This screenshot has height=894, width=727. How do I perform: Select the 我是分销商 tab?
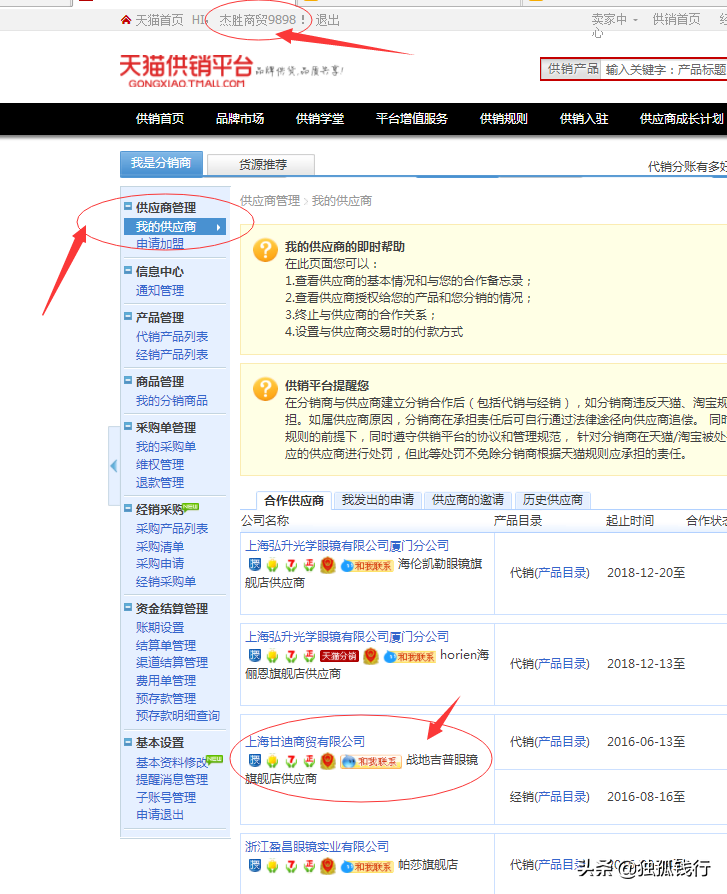coord(161,164)
